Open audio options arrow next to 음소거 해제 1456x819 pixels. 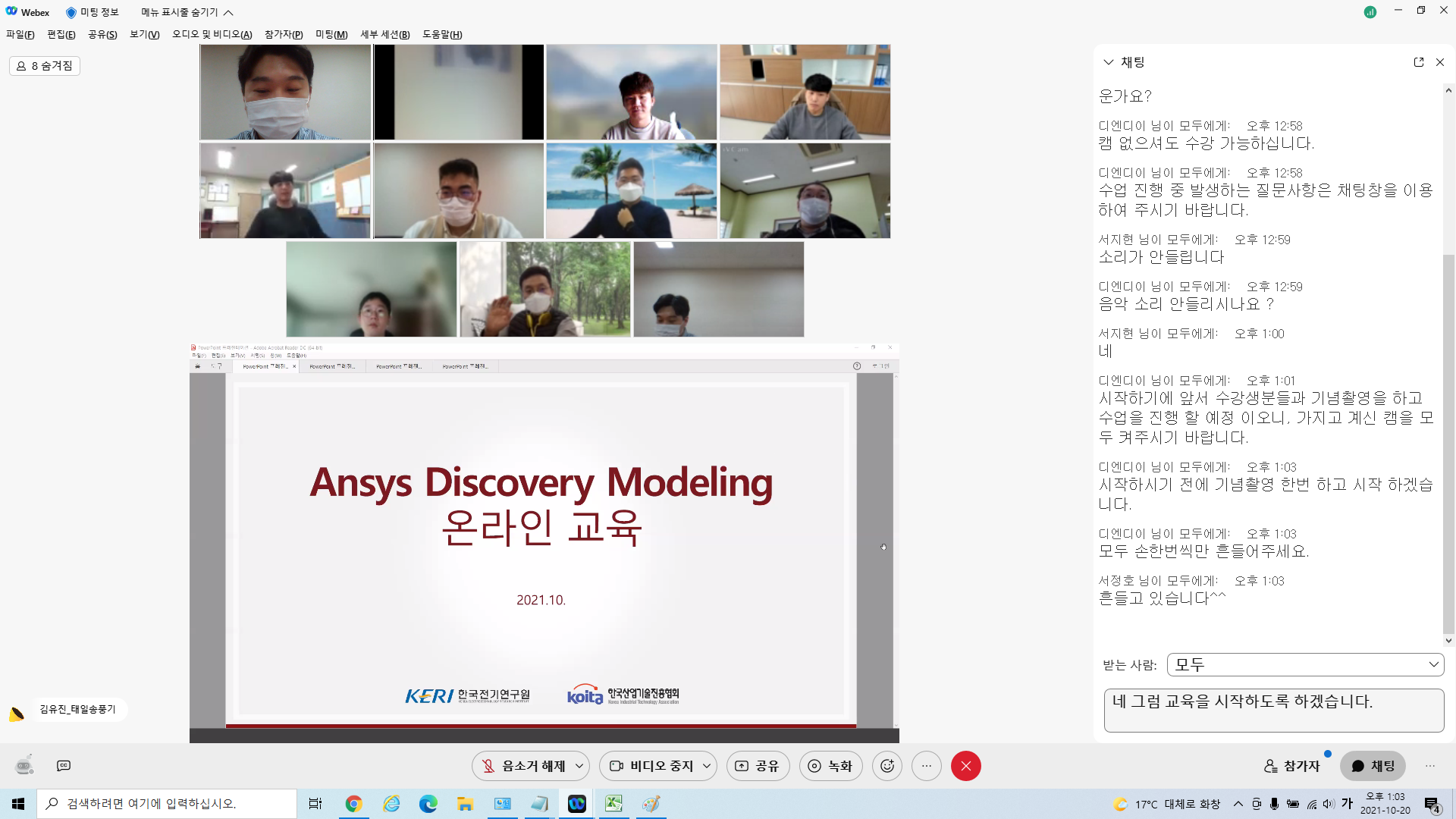pyautogui.click(x=580, y=766)
